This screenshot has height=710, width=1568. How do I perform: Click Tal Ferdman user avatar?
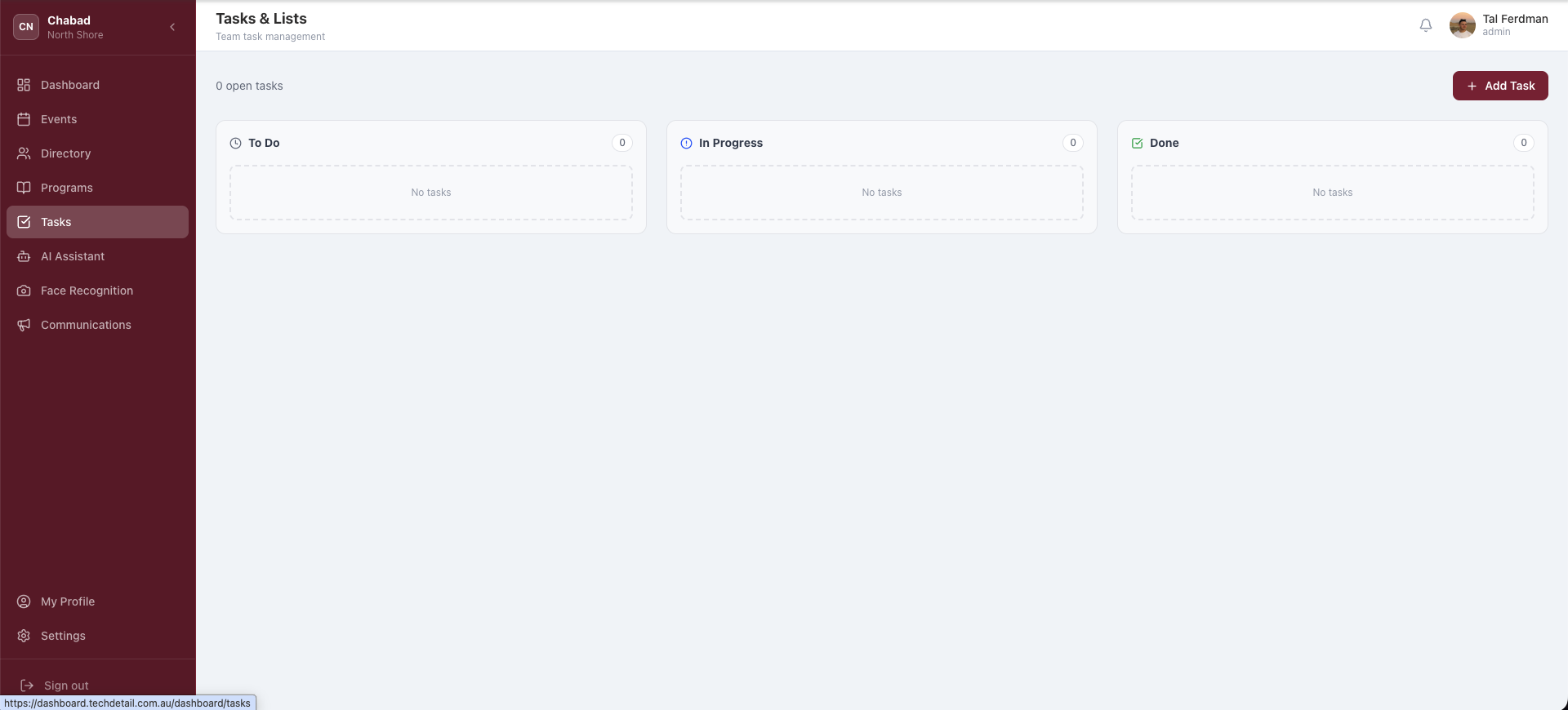[x=1463, y=25]
